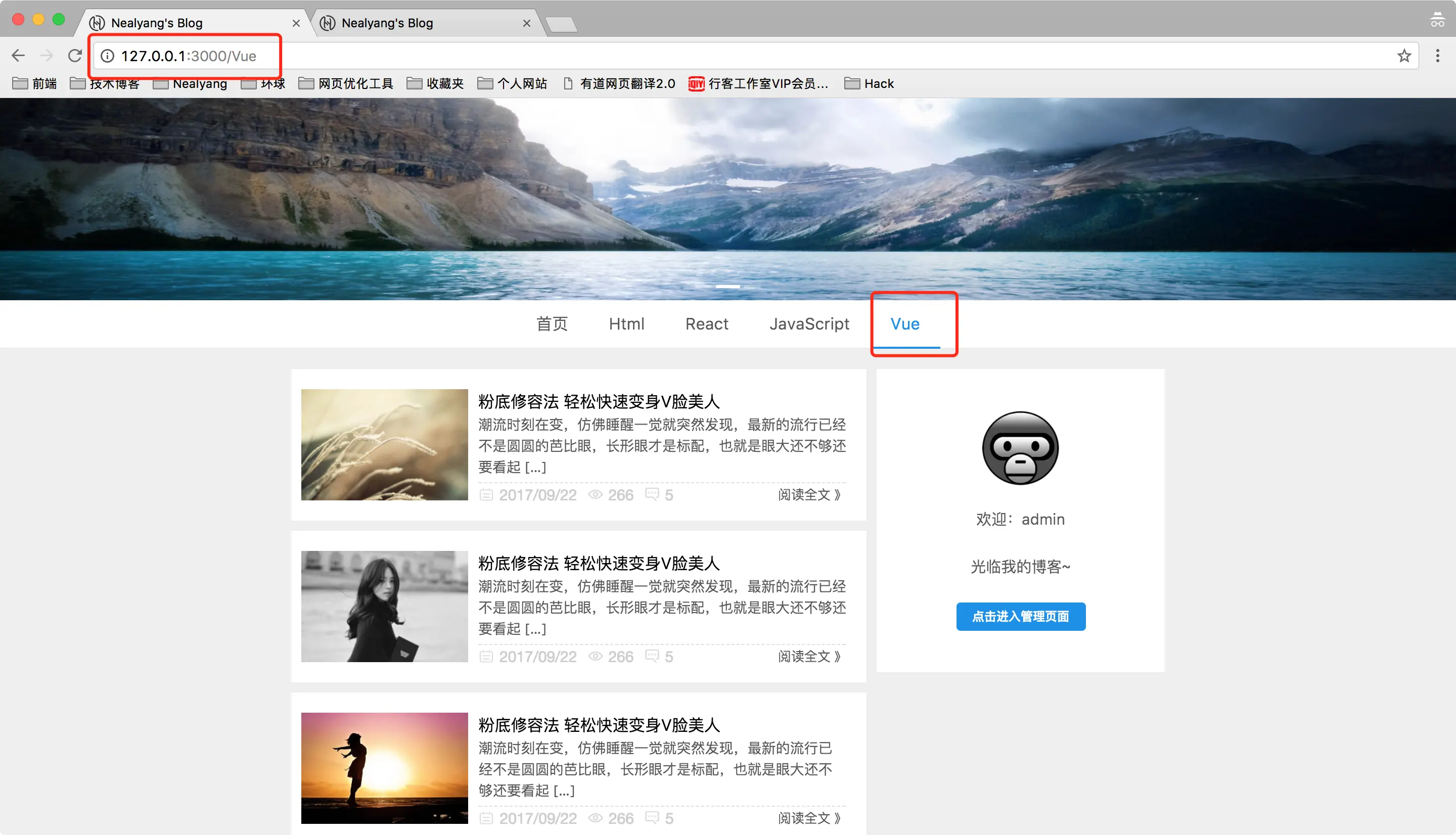The height and width of the screenshot is (835, 1456).
Task: Bookmark page with star icon
Action: coord(1404,56)
